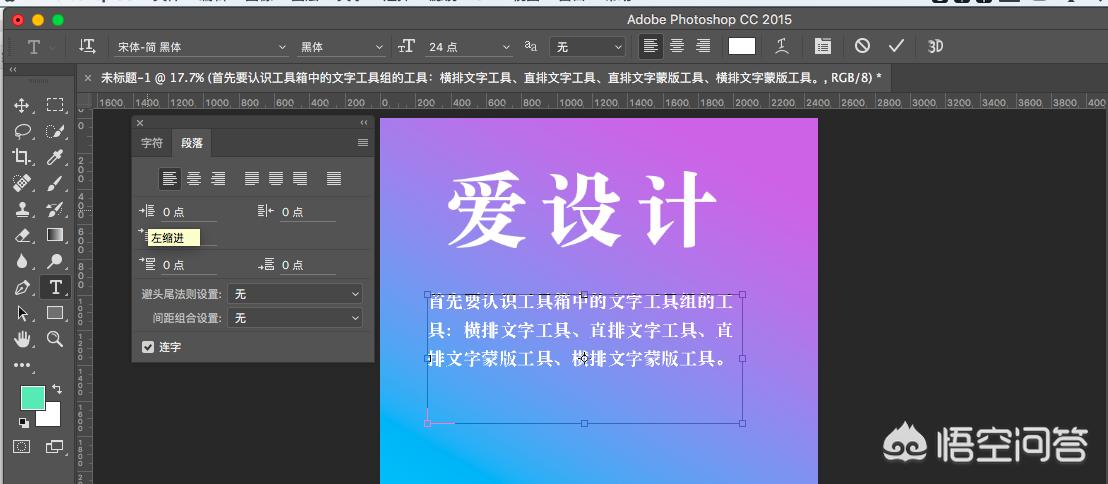Select the Brush tool

pos(55,184)
